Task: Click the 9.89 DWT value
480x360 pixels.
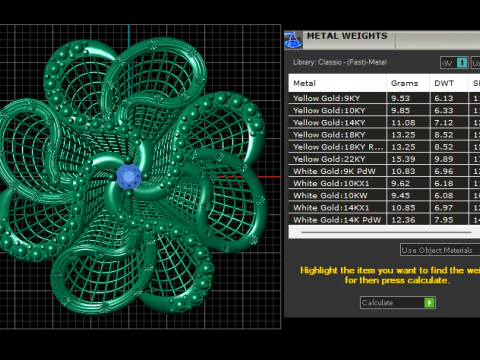Action: (x=444, y=159)
